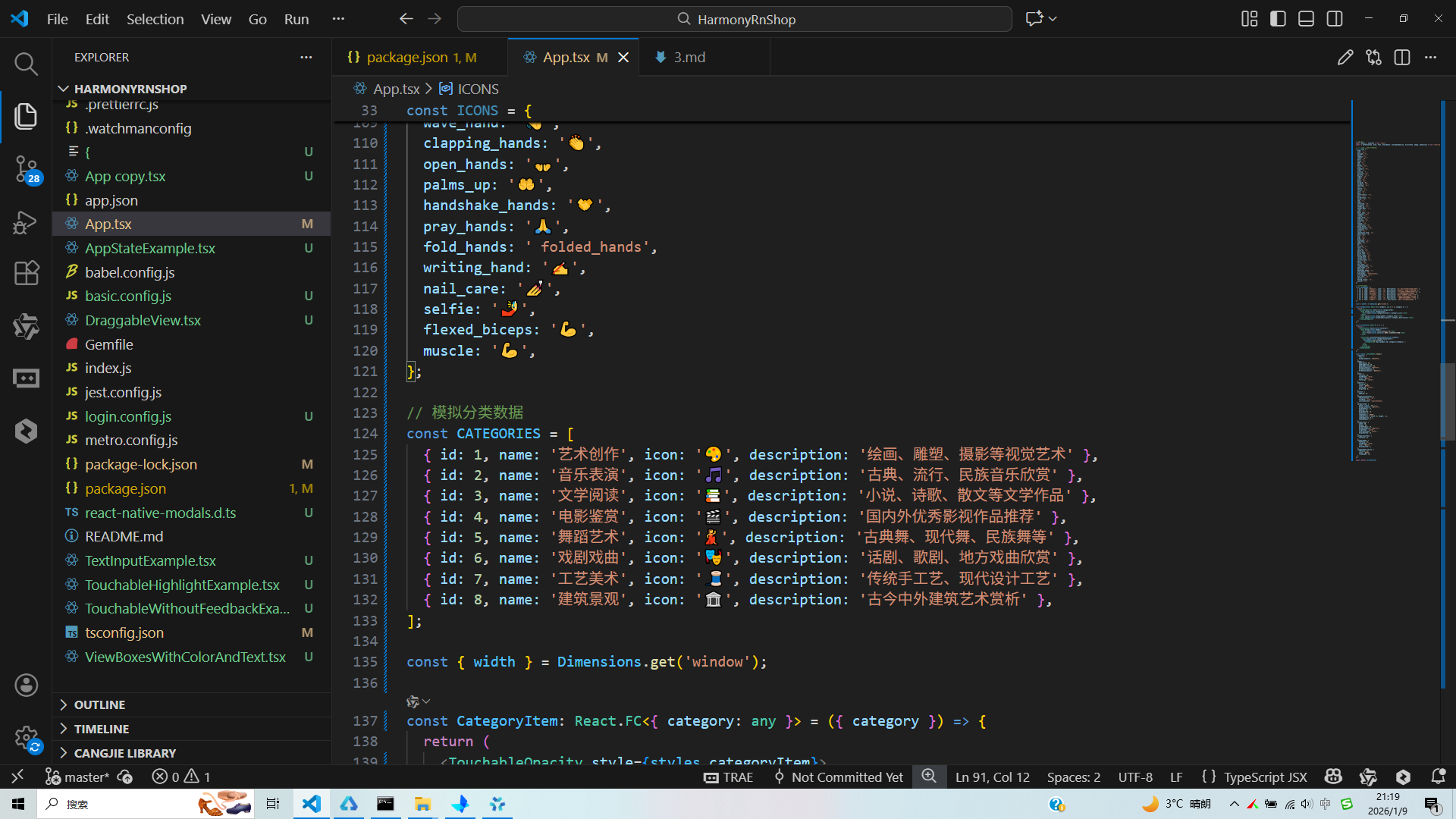This screenshot has height=819, width=1456.
Task: Expand the TIMELINE section
Action: [x=101, y=729]
